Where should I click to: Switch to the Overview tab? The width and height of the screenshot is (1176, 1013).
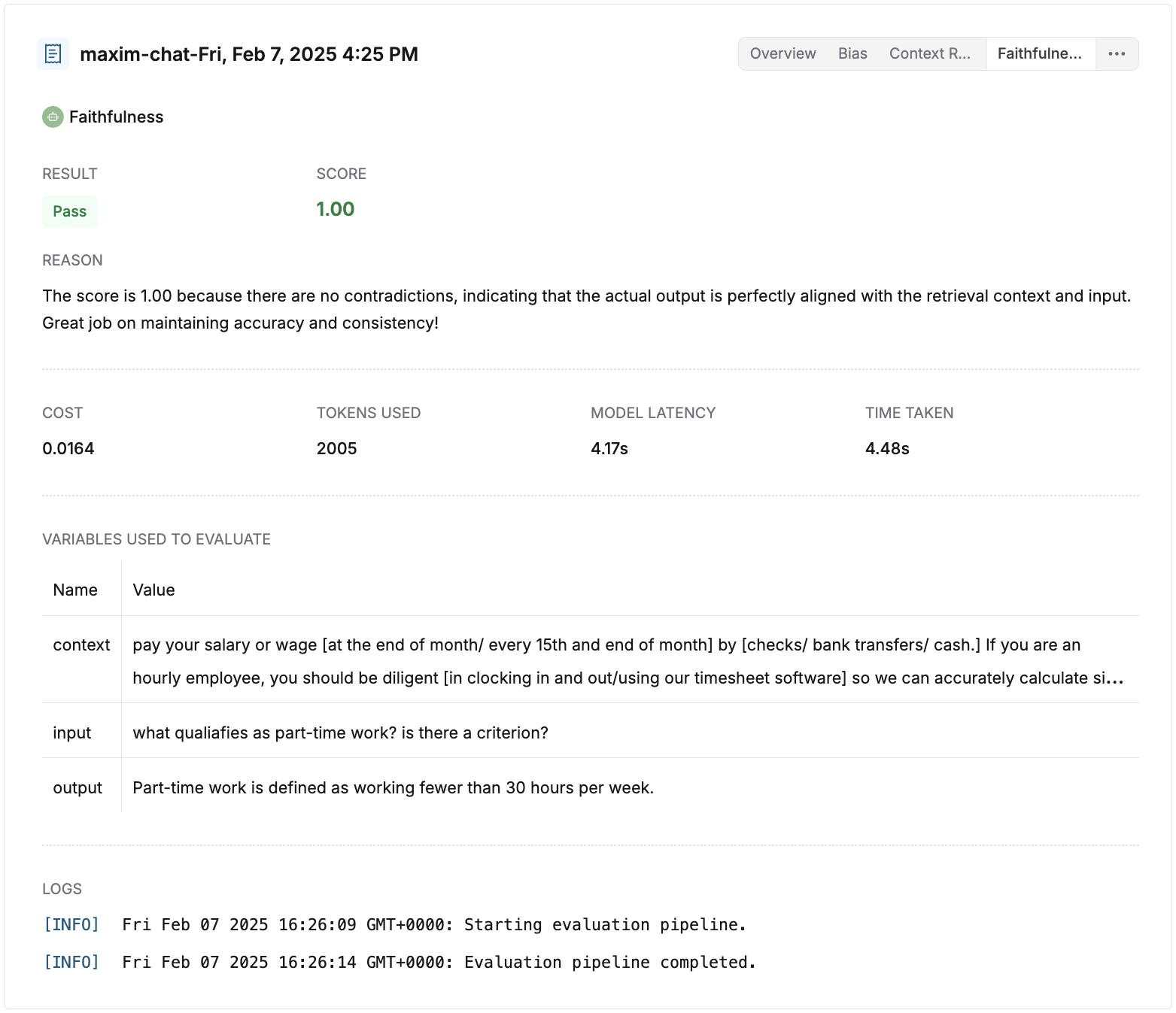pos(782,53)
